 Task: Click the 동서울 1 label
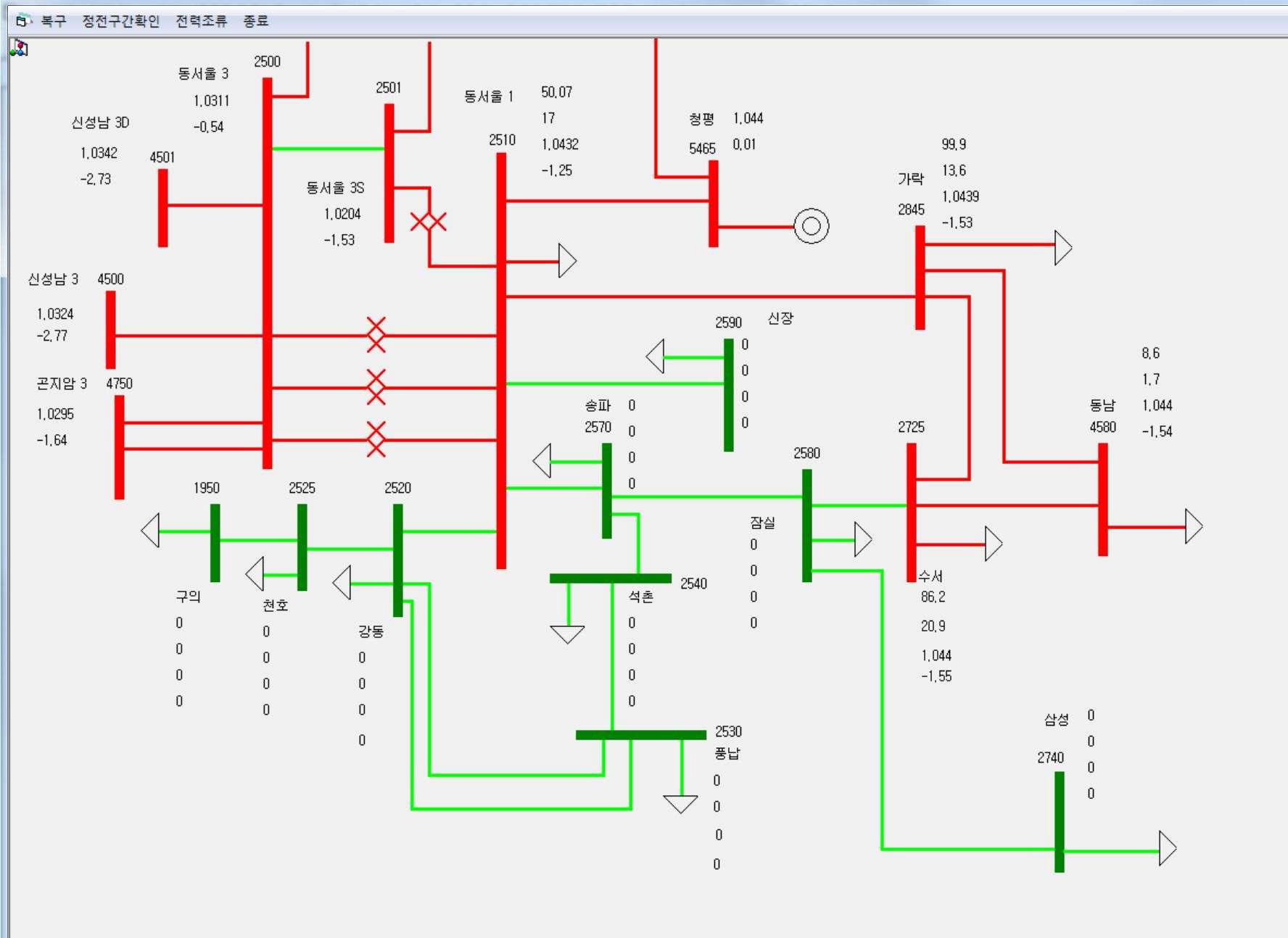pyautogui.click(x=489, y=96)
